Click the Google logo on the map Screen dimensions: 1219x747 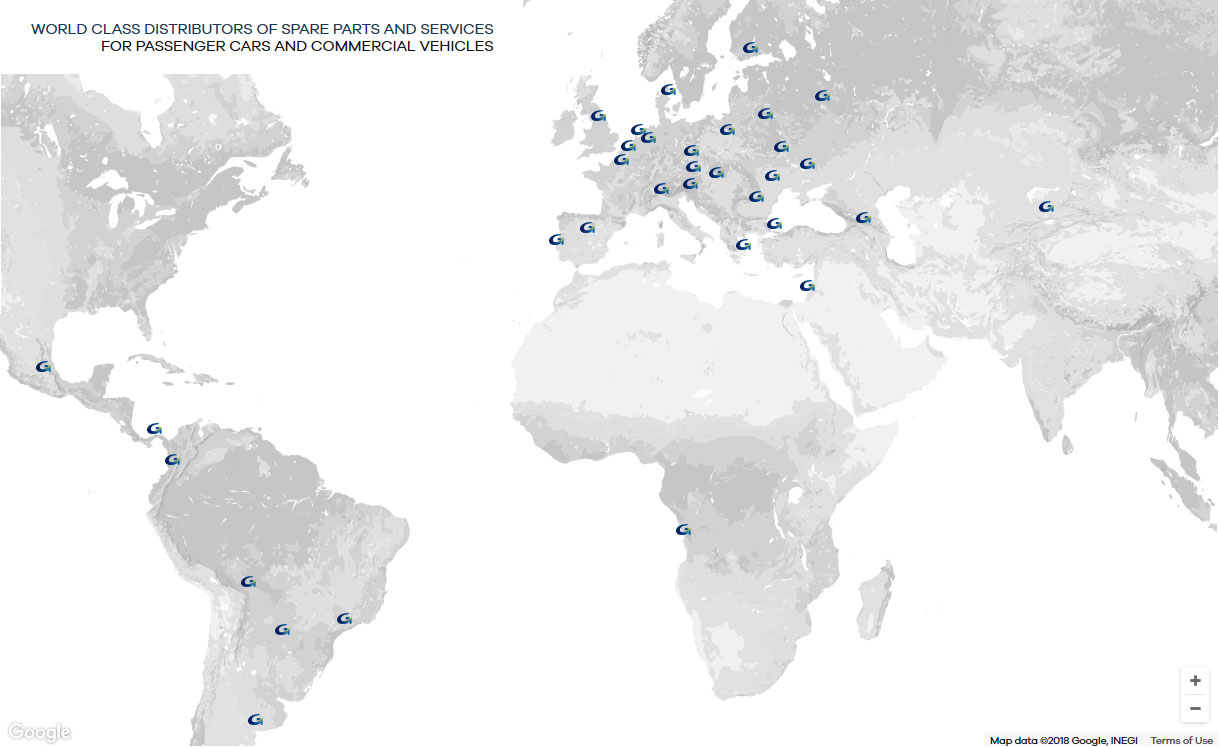pyautogui.click(x=39, y=733)
